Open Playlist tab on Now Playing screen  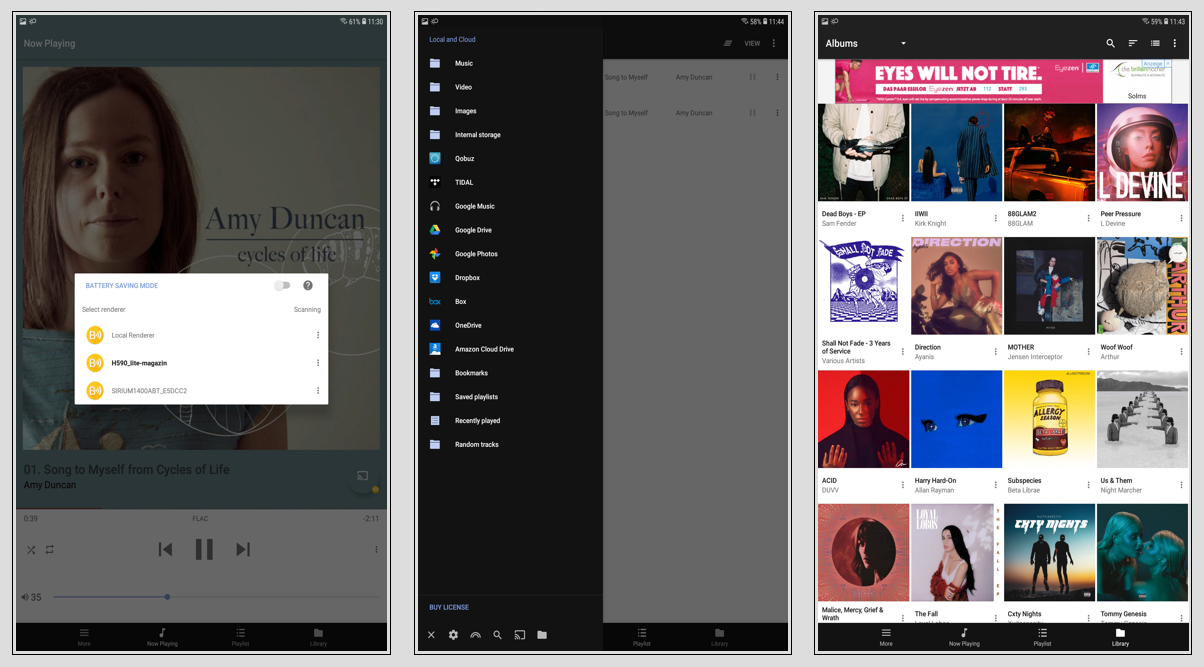click(240, 637)
